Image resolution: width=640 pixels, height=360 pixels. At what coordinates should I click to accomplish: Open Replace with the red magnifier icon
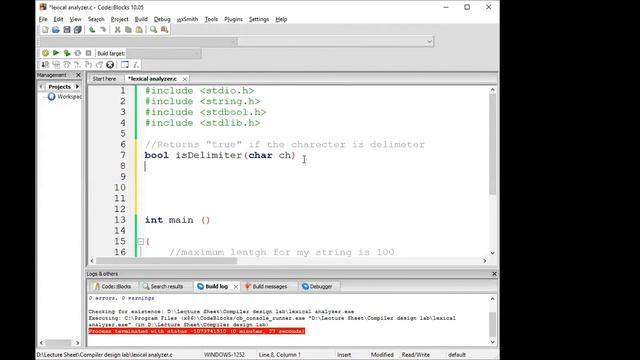pyautogui.click(x=164, y=30)
